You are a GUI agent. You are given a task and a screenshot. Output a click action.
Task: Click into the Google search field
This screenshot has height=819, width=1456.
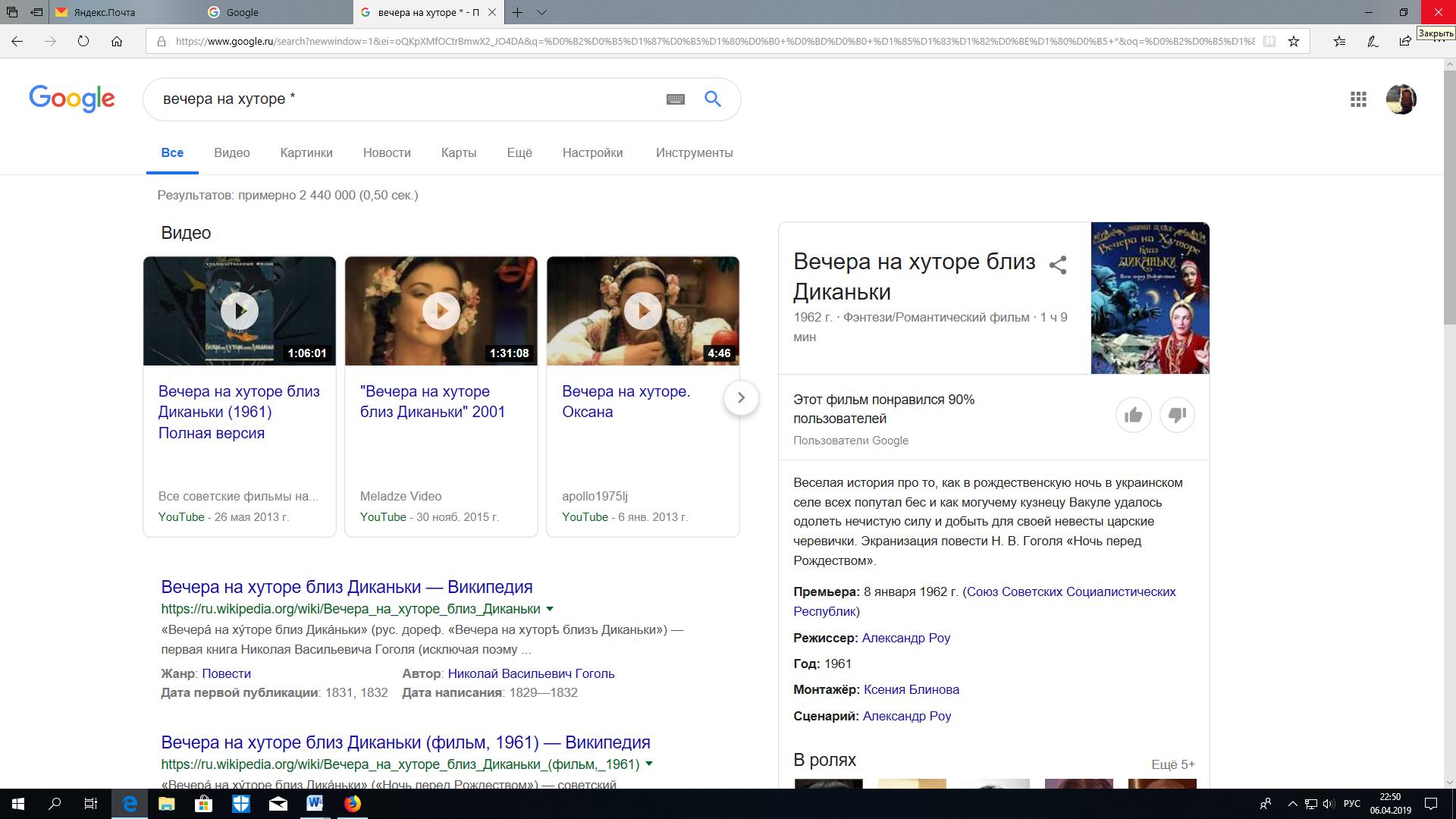click(x=409, y=99)
